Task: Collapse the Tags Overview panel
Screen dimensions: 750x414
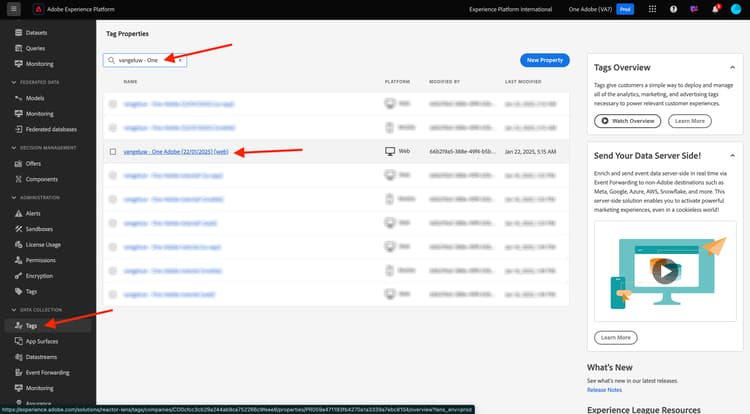Action: click(732, 67)
